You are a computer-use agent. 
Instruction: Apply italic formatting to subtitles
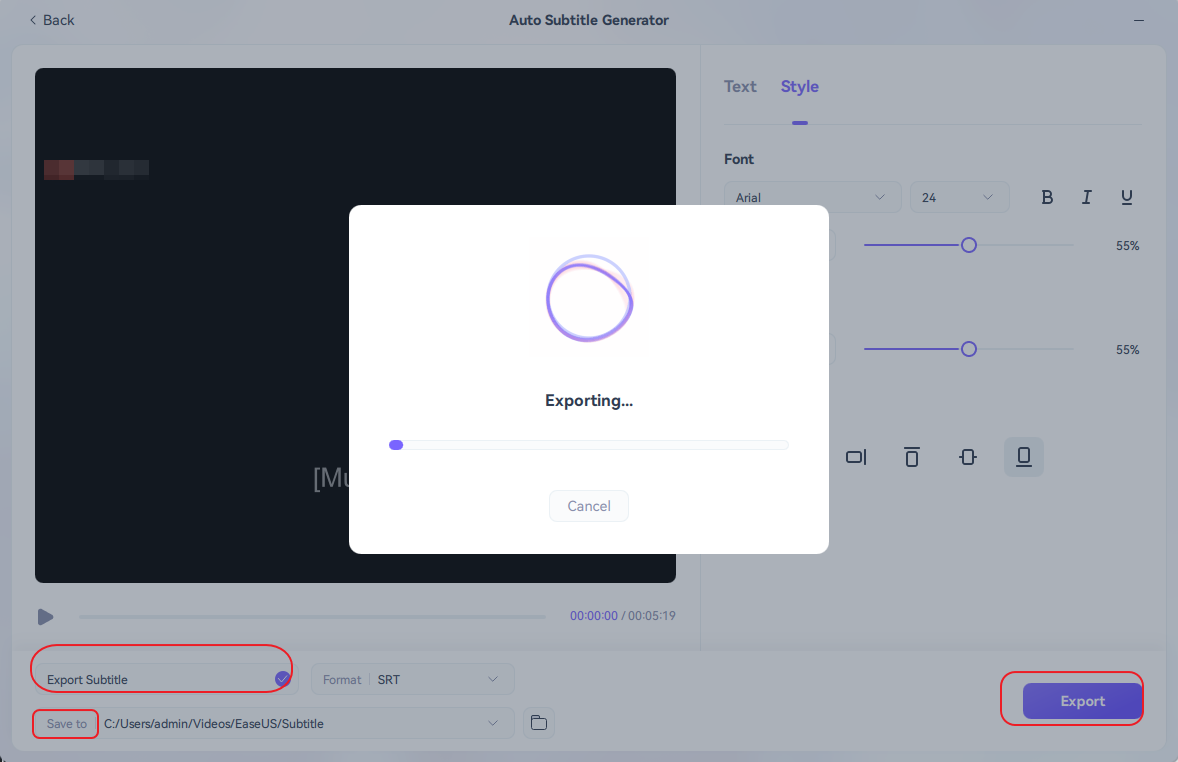tap(1086, 197)
